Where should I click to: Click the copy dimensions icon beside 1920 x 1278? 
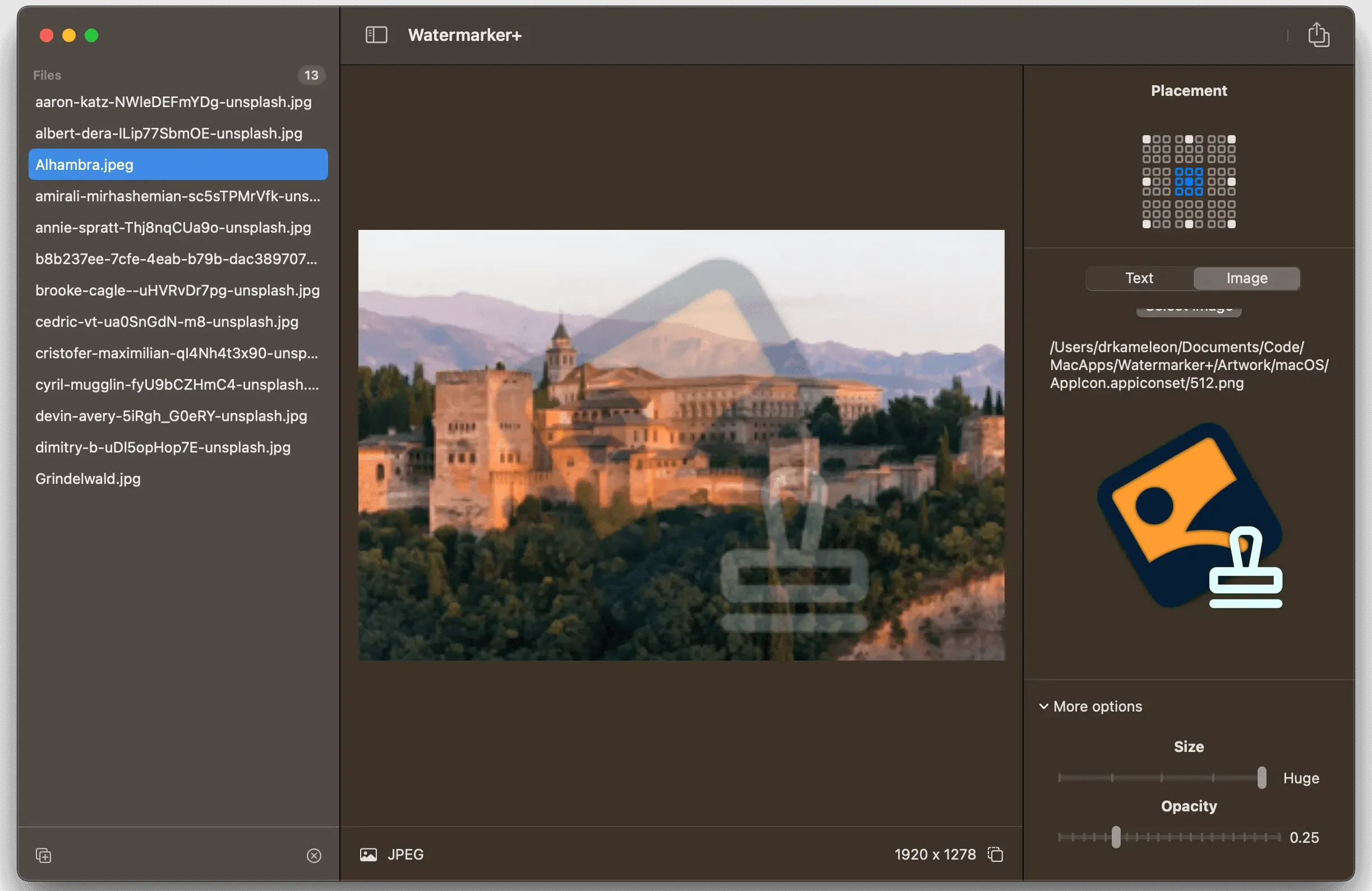[996, 854]
